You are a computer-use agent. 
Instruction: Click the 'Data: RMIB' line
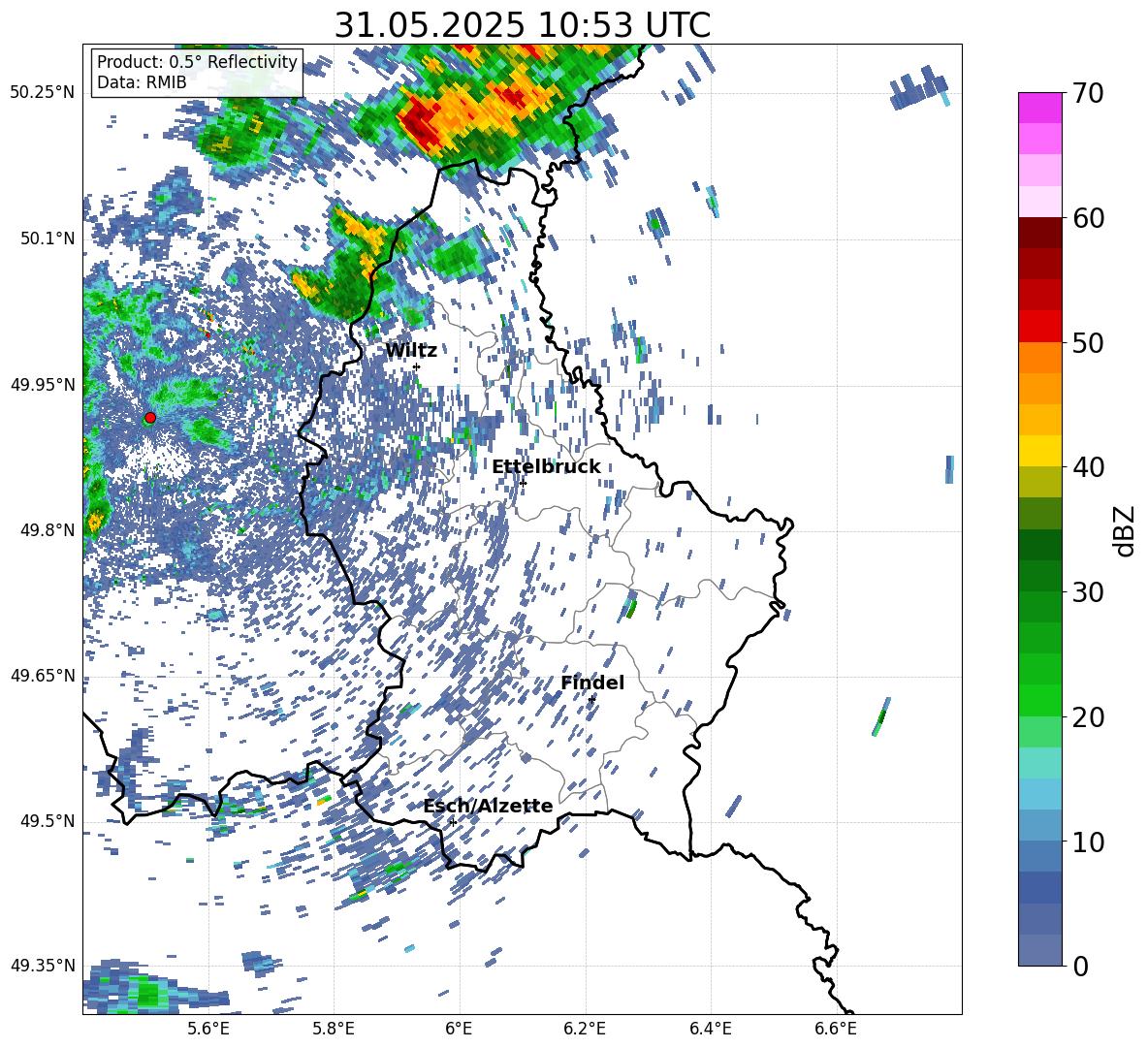point(142,82)
